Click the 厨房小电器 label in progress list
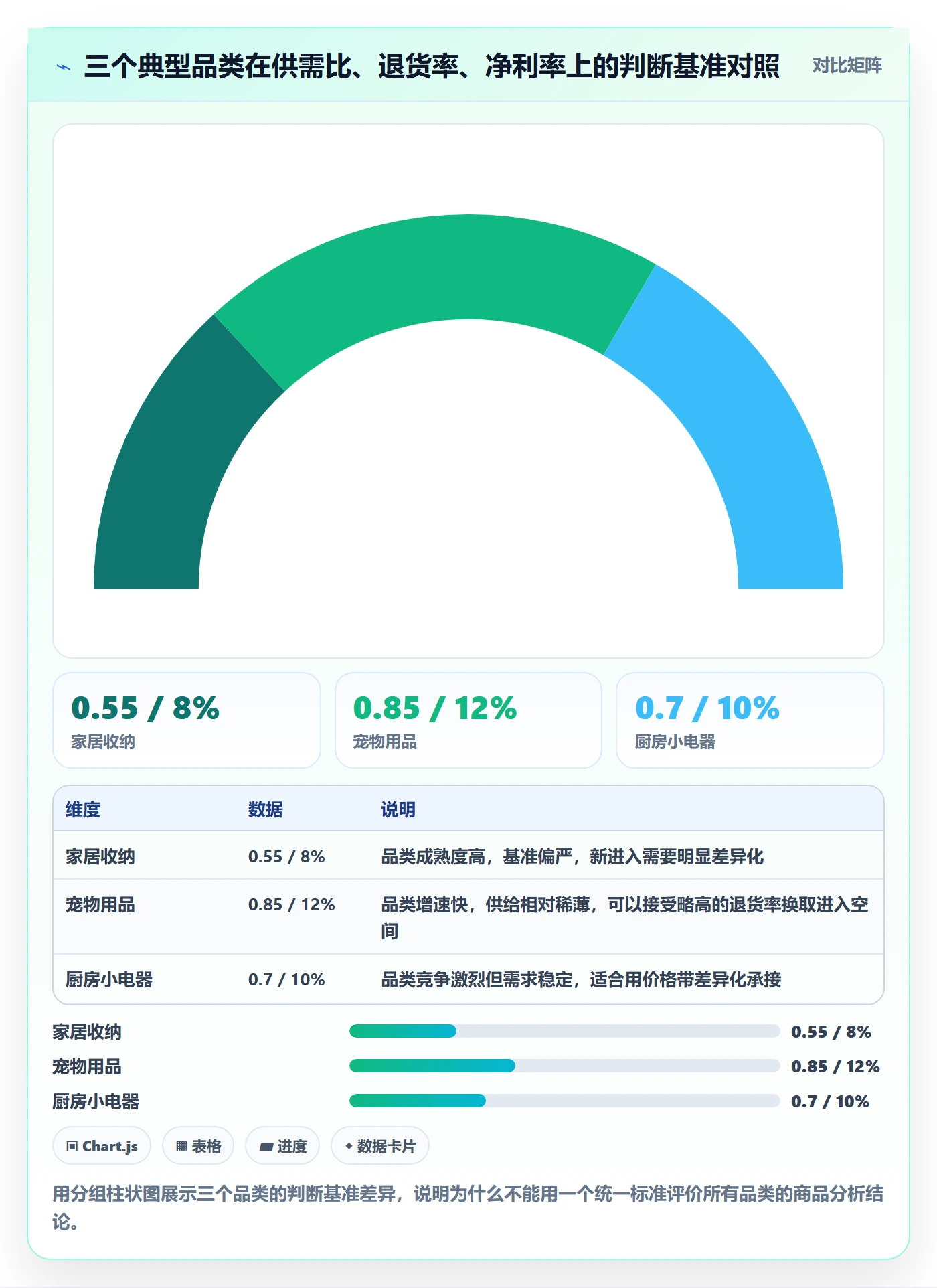 (96, 1101)
